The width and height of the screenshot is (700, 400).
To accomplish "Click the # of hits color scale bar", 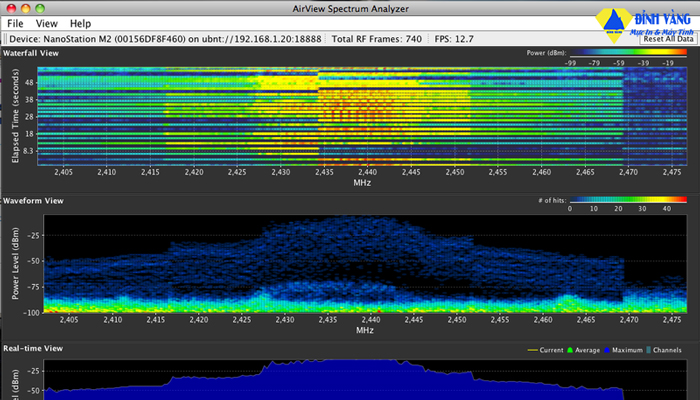I will point(628,200).
